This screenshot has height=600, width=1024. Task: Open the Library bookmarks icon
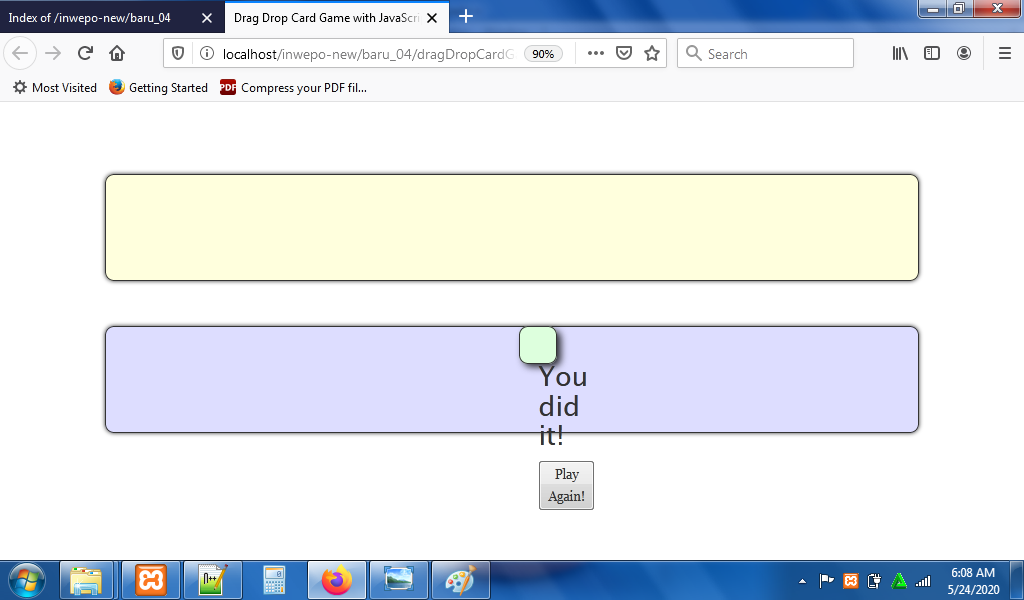coord(900,54)
